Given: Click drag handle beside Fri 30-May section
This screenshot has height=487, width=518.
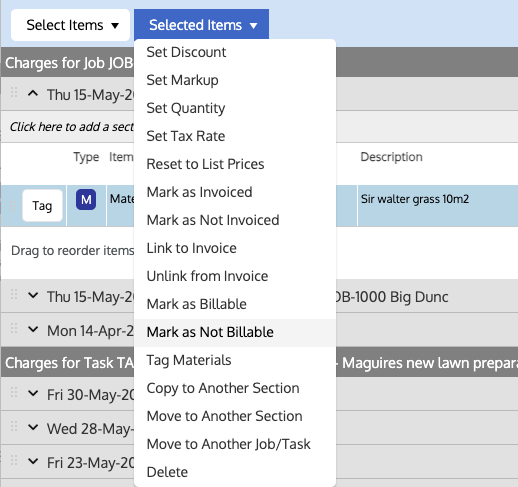Looking at the screenshot, I should click(14, 392).
